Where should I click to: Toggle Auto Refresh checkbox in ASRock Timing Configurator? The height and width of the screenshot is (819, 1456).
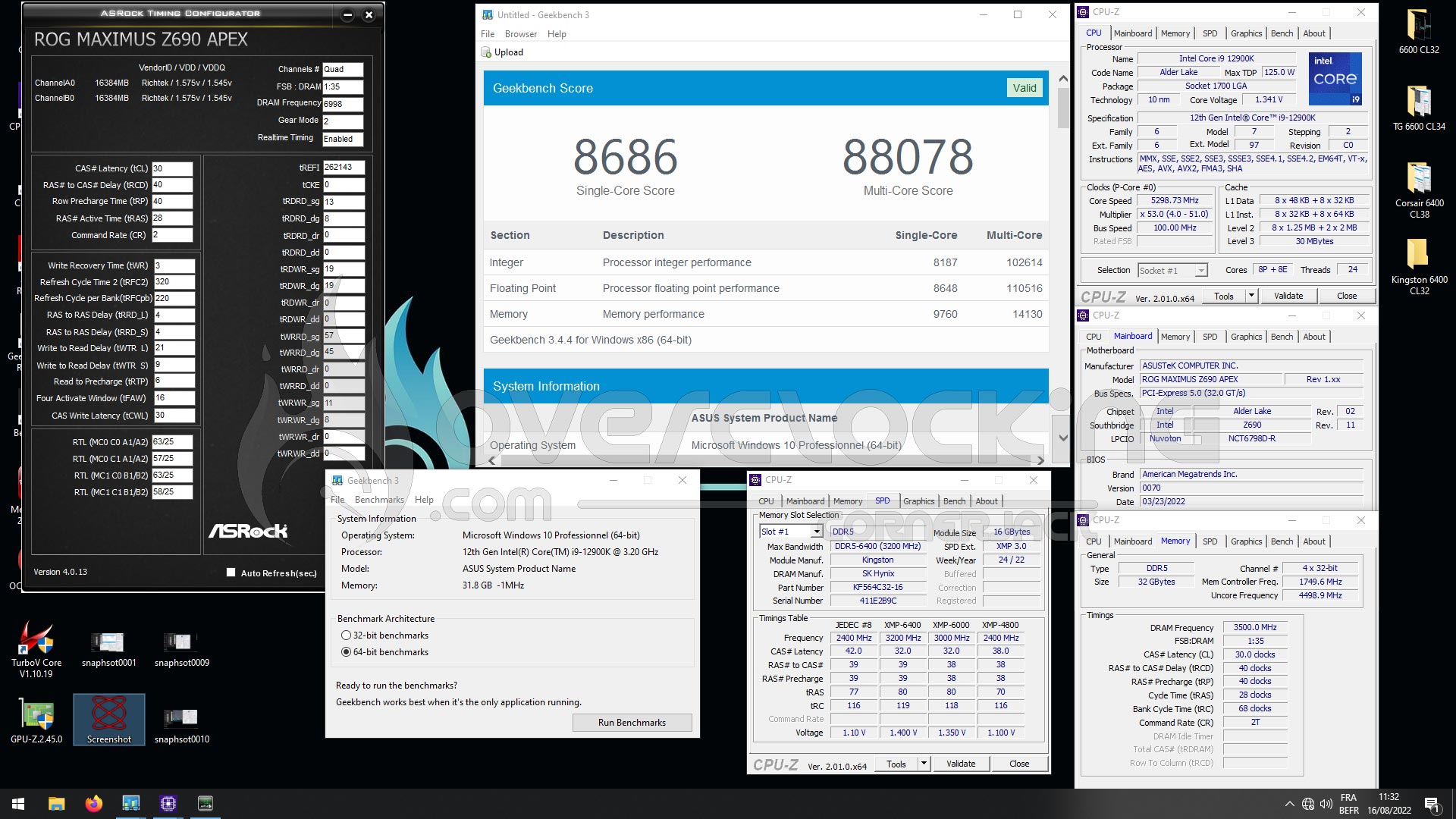[x=231, y=573]
